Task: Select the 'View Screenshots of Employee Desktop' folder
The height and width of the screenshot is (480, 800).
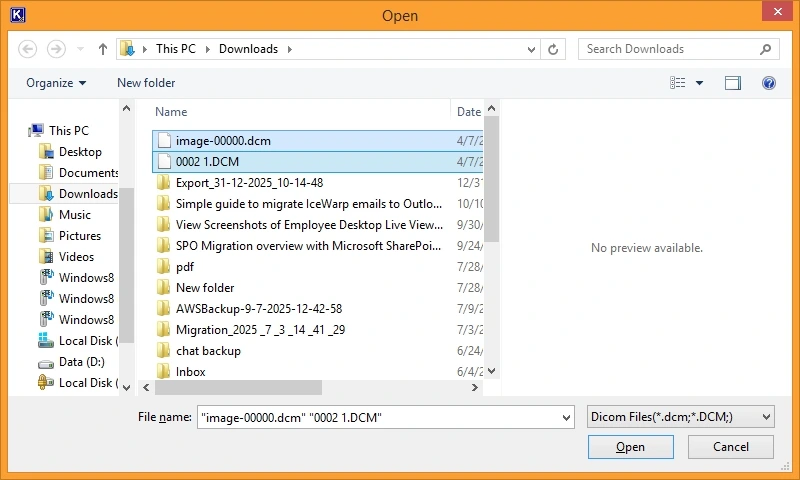Action: 309,224
